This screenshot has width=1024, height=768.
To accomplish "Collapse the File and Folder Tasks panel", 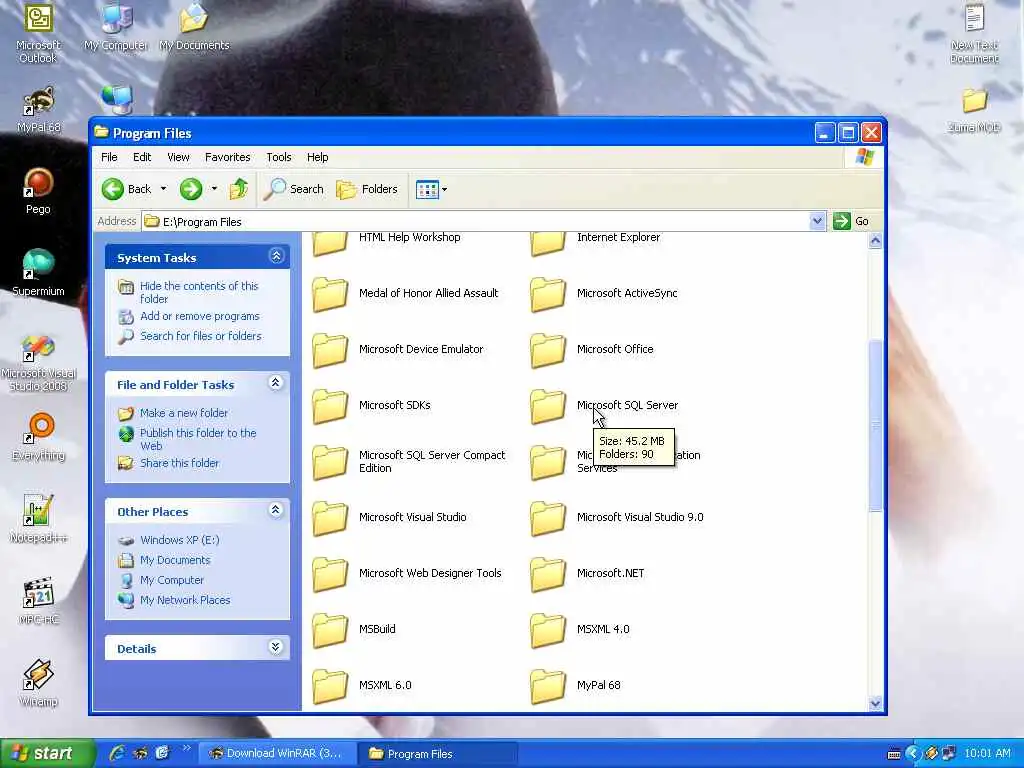I will pyautogui.click(x=276, y=383).
